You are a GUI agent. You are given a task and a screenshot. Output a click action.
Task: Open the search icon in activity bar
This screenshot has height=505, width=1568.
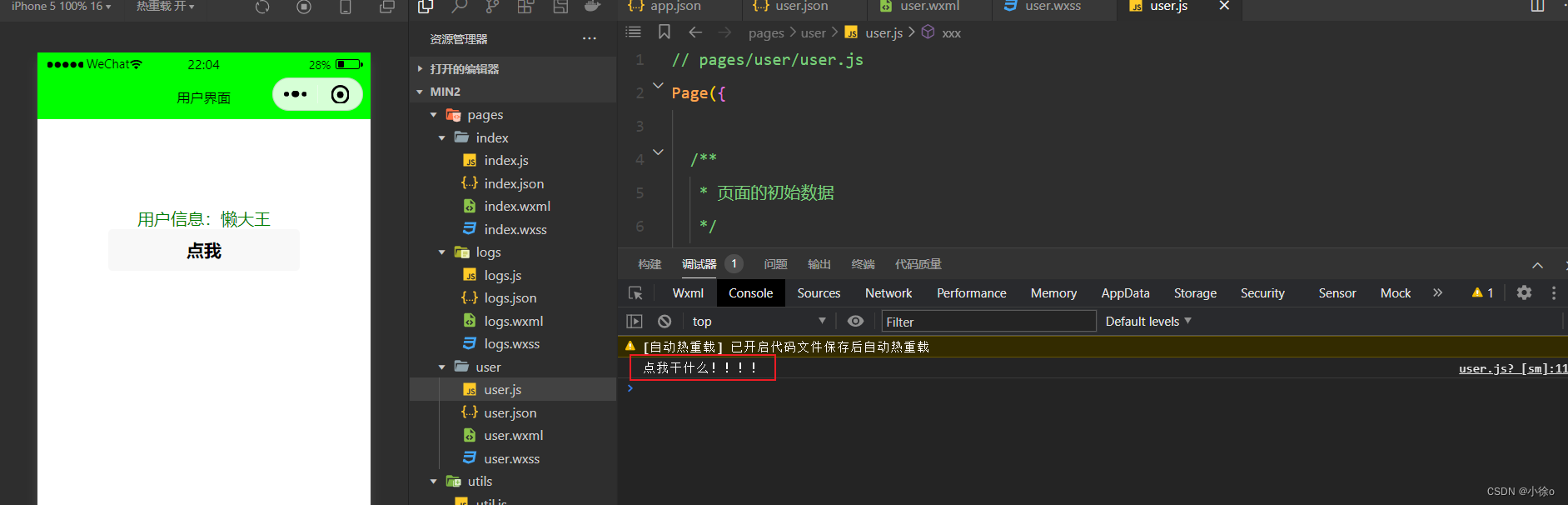459,7
